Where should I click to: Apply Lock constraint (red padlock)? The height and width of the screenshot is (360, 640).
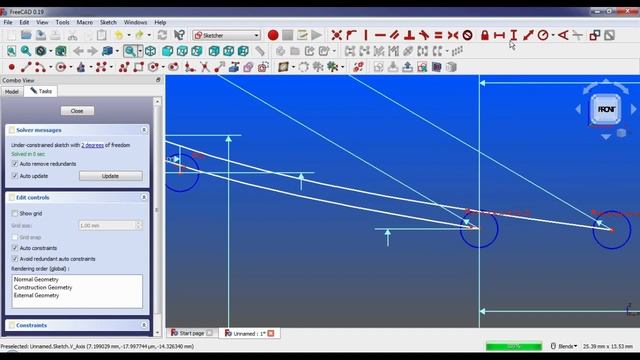coord(484,35)
